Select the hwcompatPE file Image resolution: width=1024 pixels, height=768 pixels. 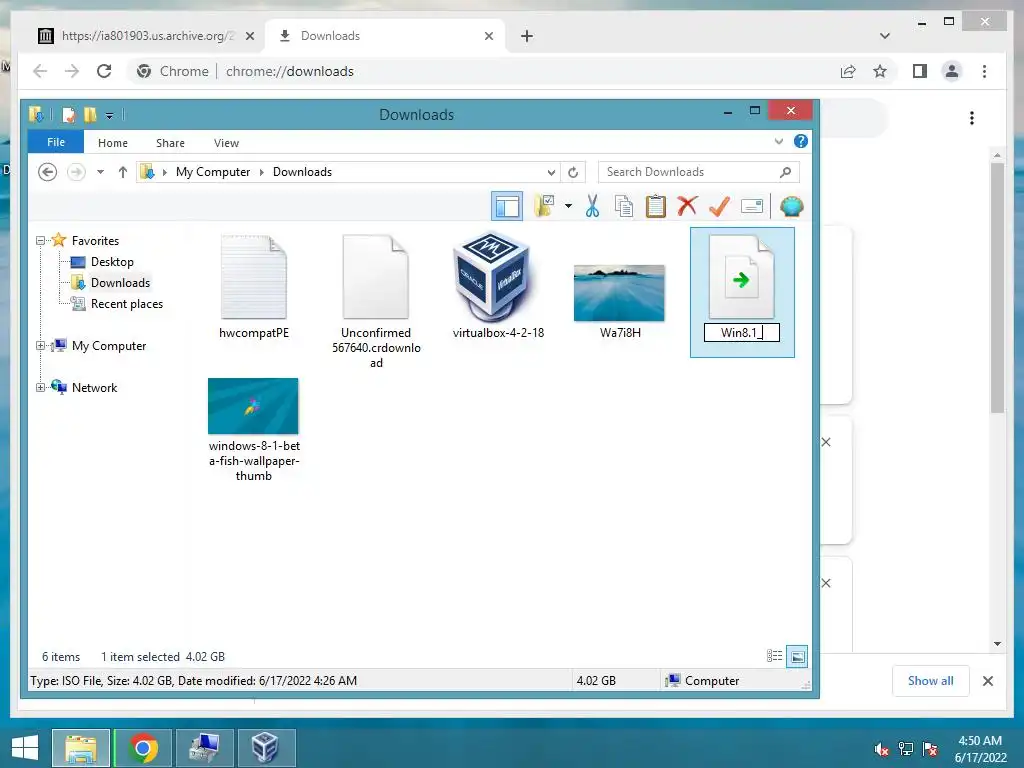tap(254, 287)
